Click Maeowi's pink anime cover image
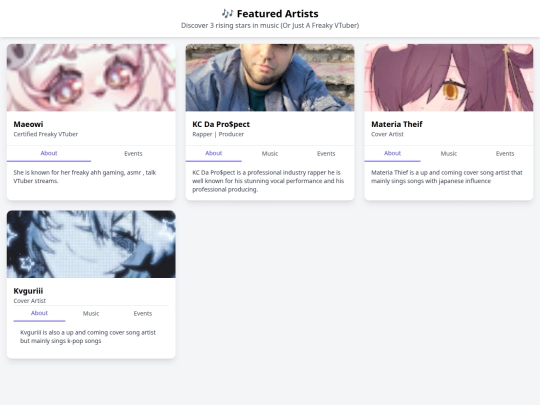540x405 pixels. (91, 77)
